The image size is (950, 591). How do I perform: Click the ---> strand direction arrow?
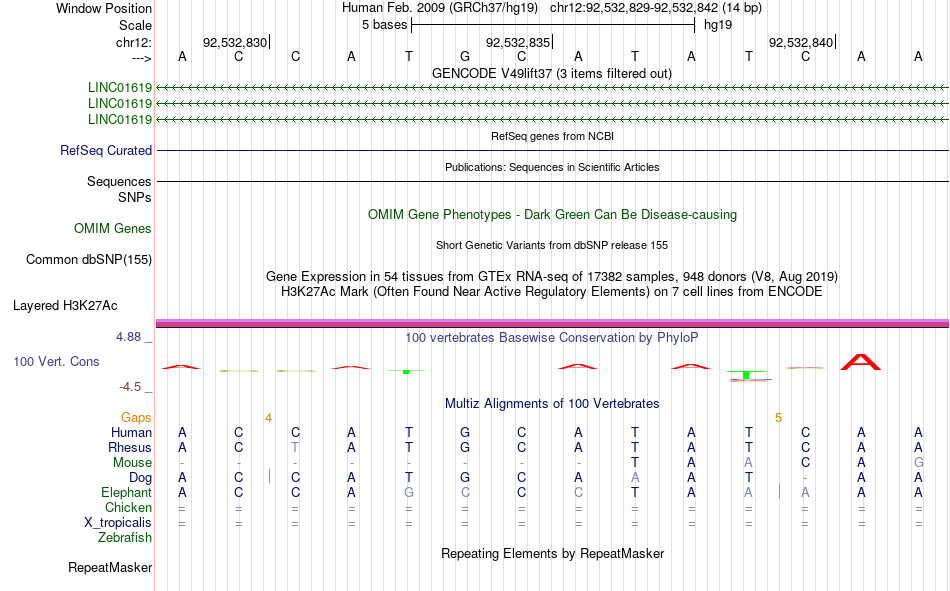tap(142, 58)
